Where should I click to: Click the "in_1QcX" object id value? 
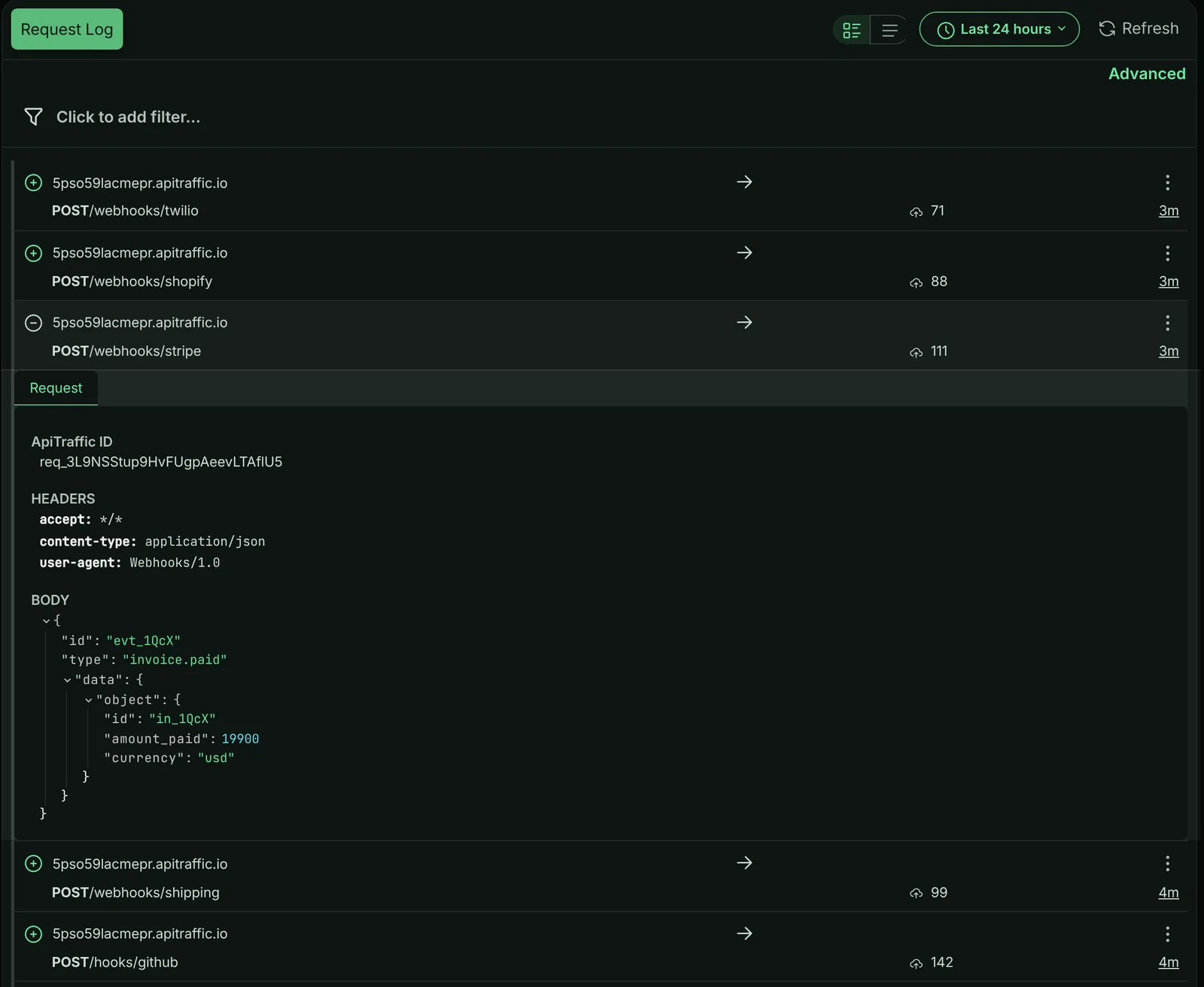182,719
